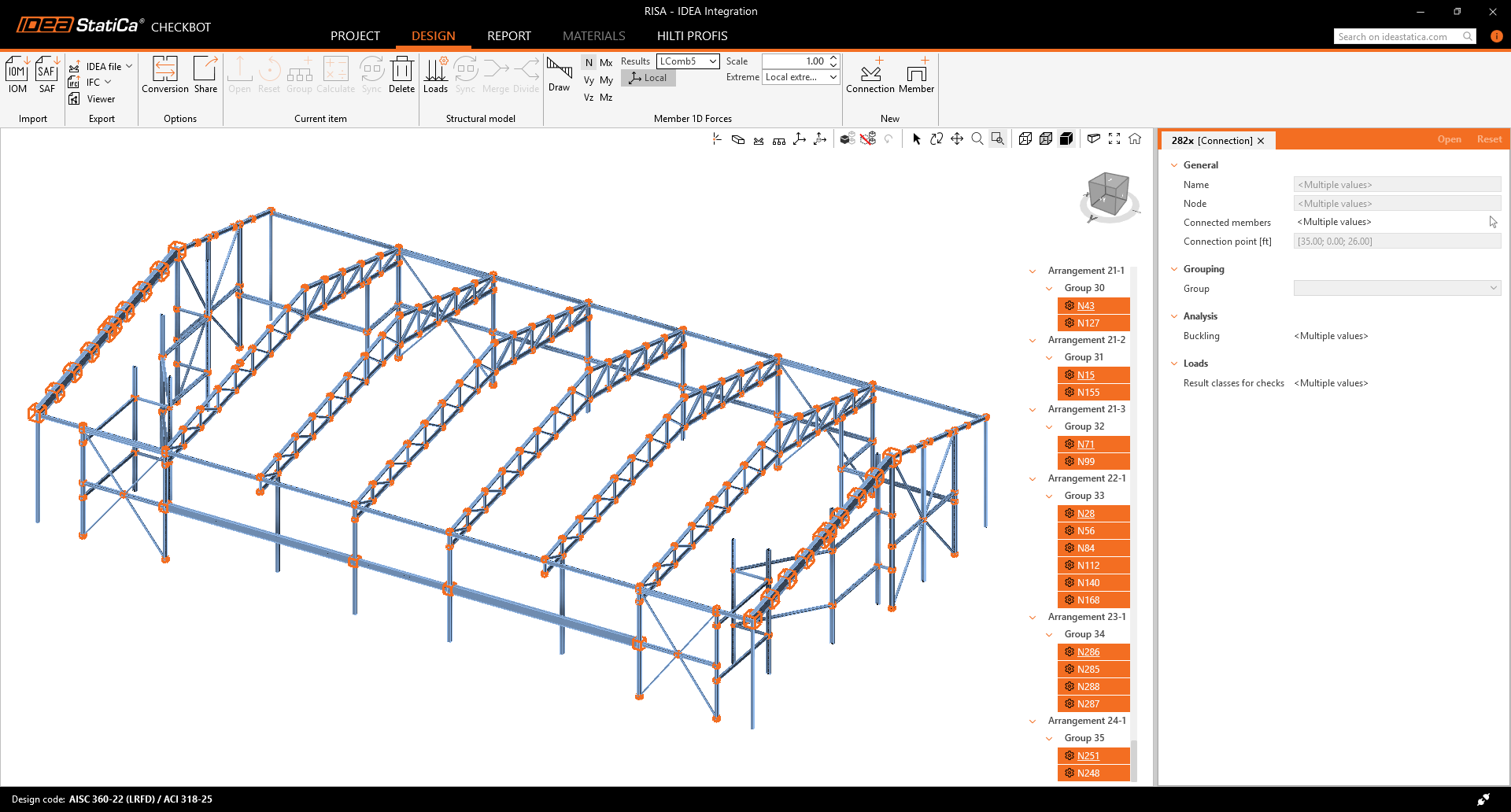This screenshot has height=812, width=1511.
Task: Open the Loads tool in Structural model
Action: [x=435, y=75]
